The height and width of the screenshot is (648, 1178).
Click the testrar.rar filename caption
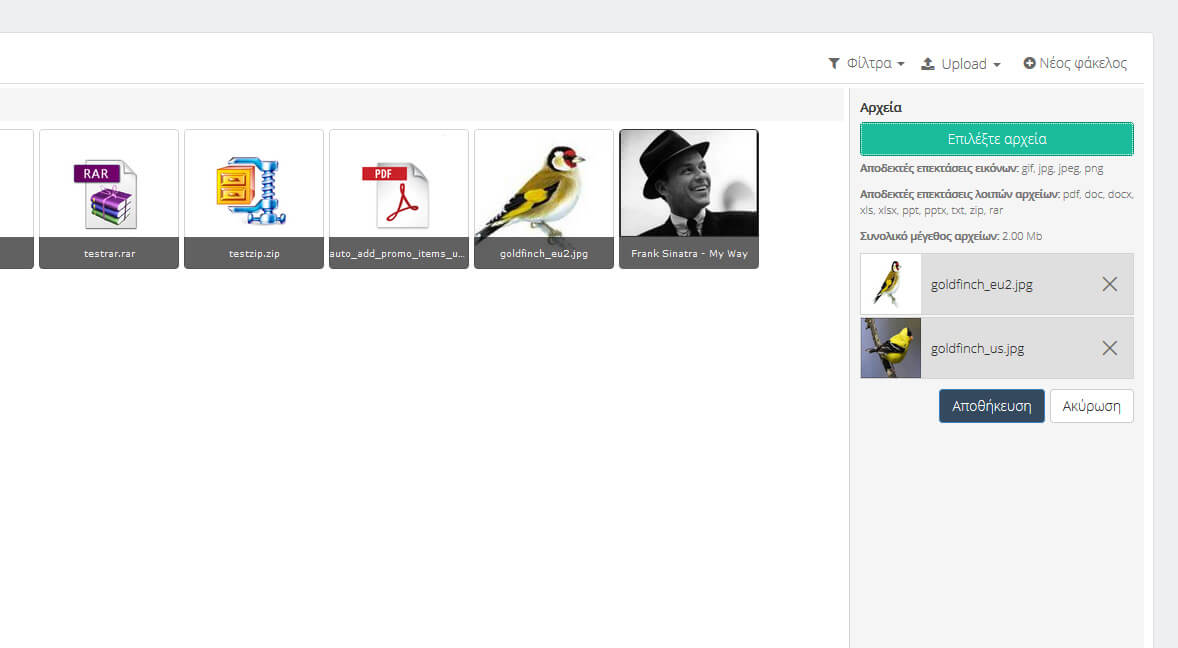tap(110, 254)
